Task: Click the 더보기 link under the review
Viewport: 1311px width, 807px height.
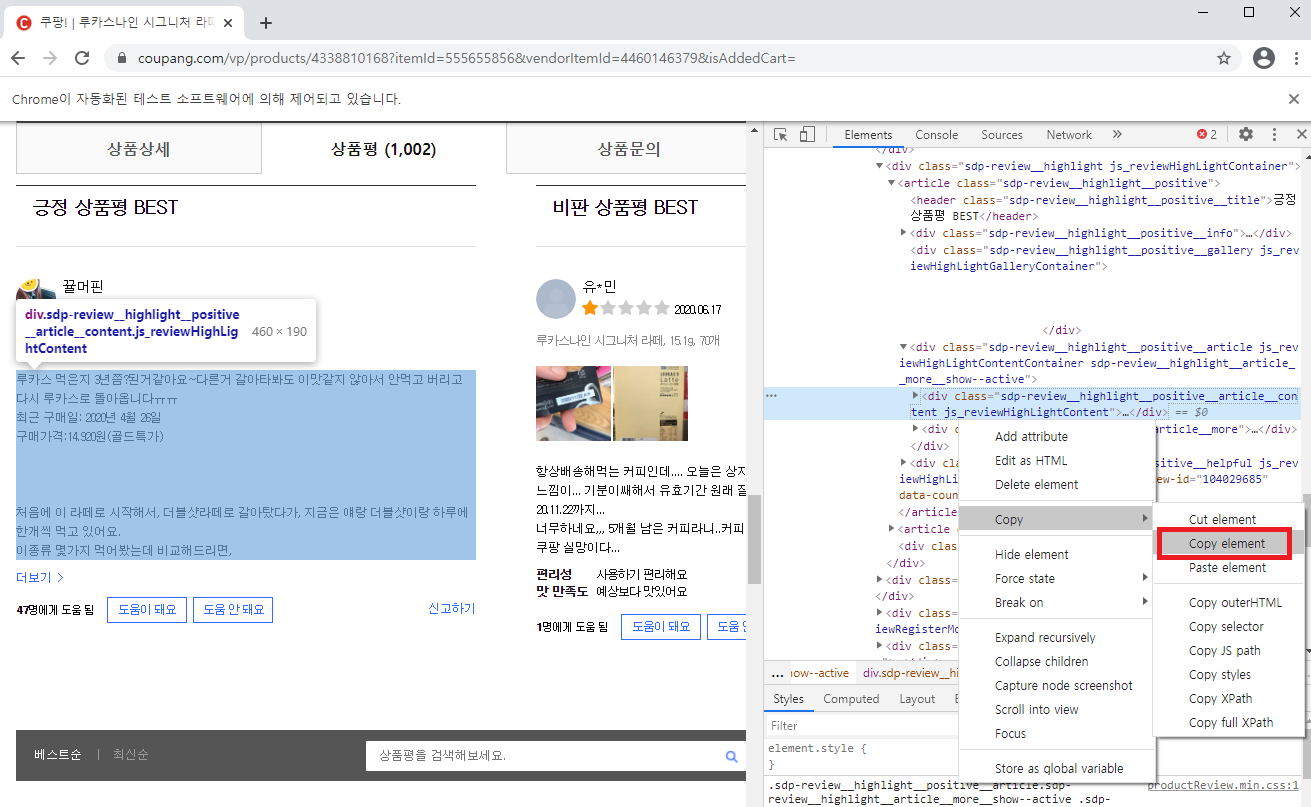Action: [40, 577]
